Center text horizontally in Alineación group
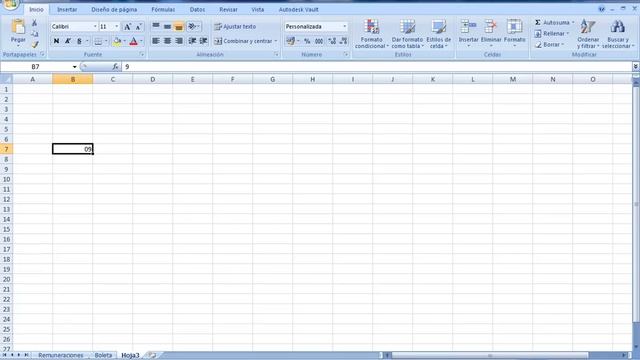 [167, 41]
